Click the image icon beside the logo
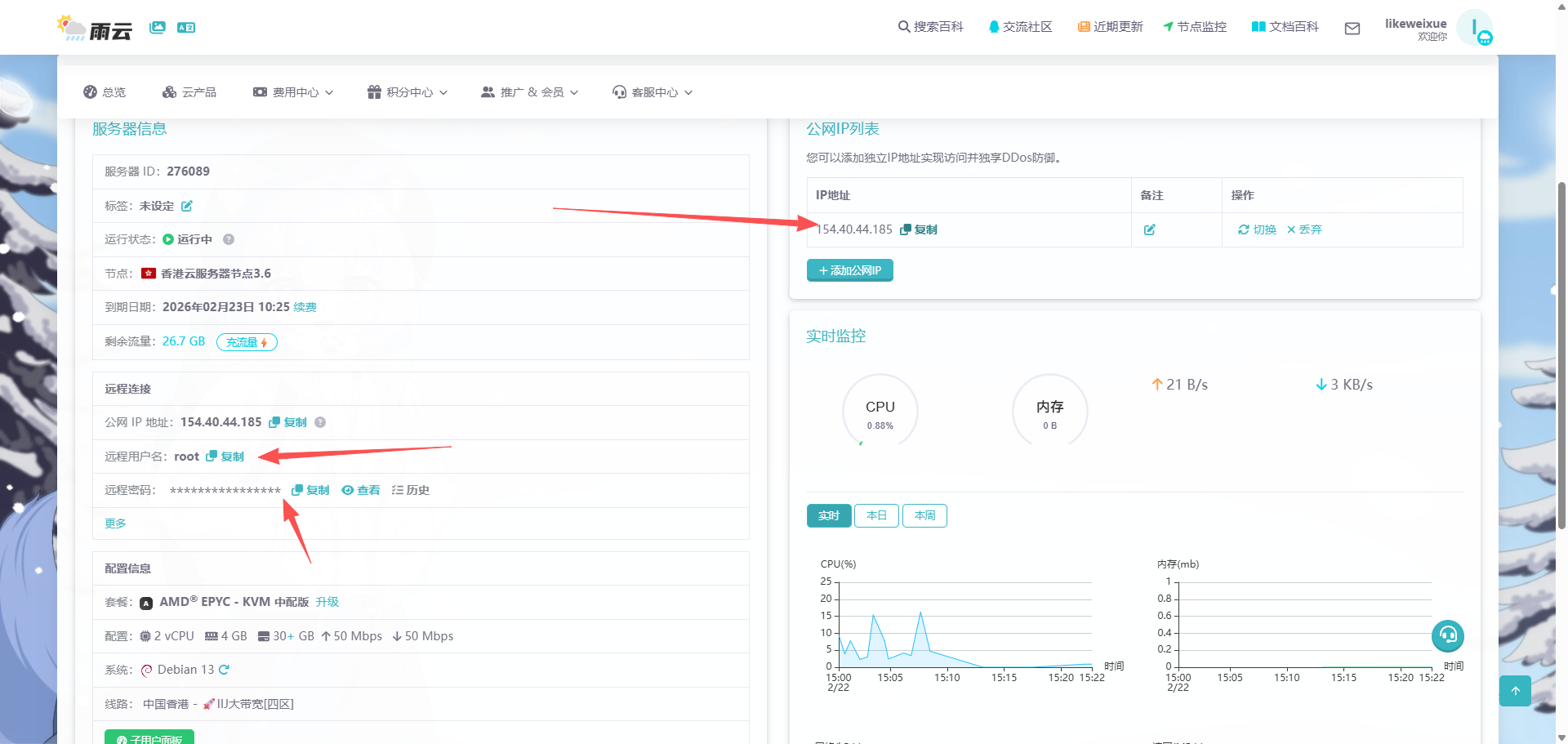This screenshot has height=744, width=1568. point(158,28)
